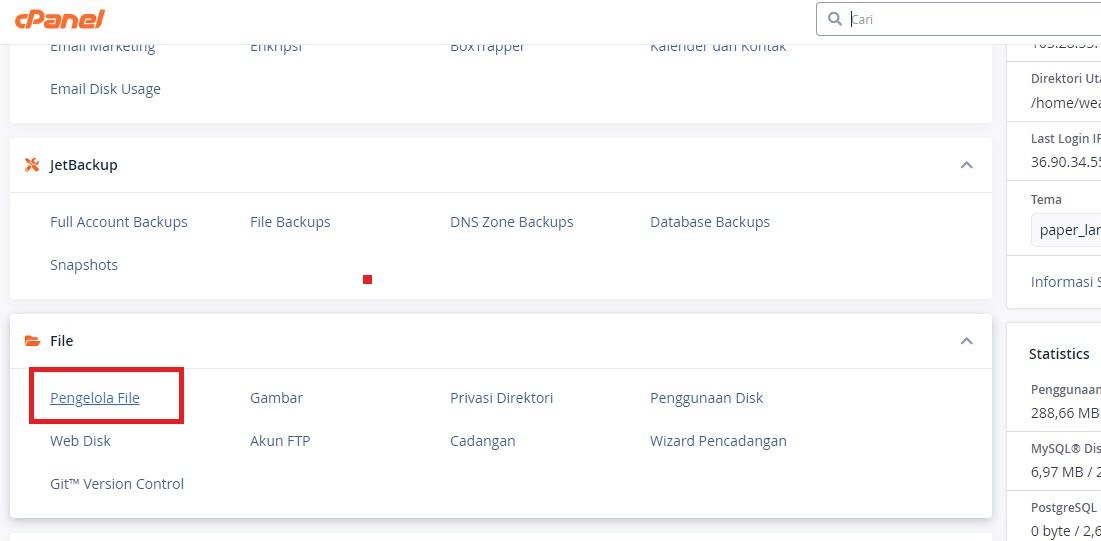Open Pengelola File
The width and height of the screenshot is (1101, 541).
(95, 398)
